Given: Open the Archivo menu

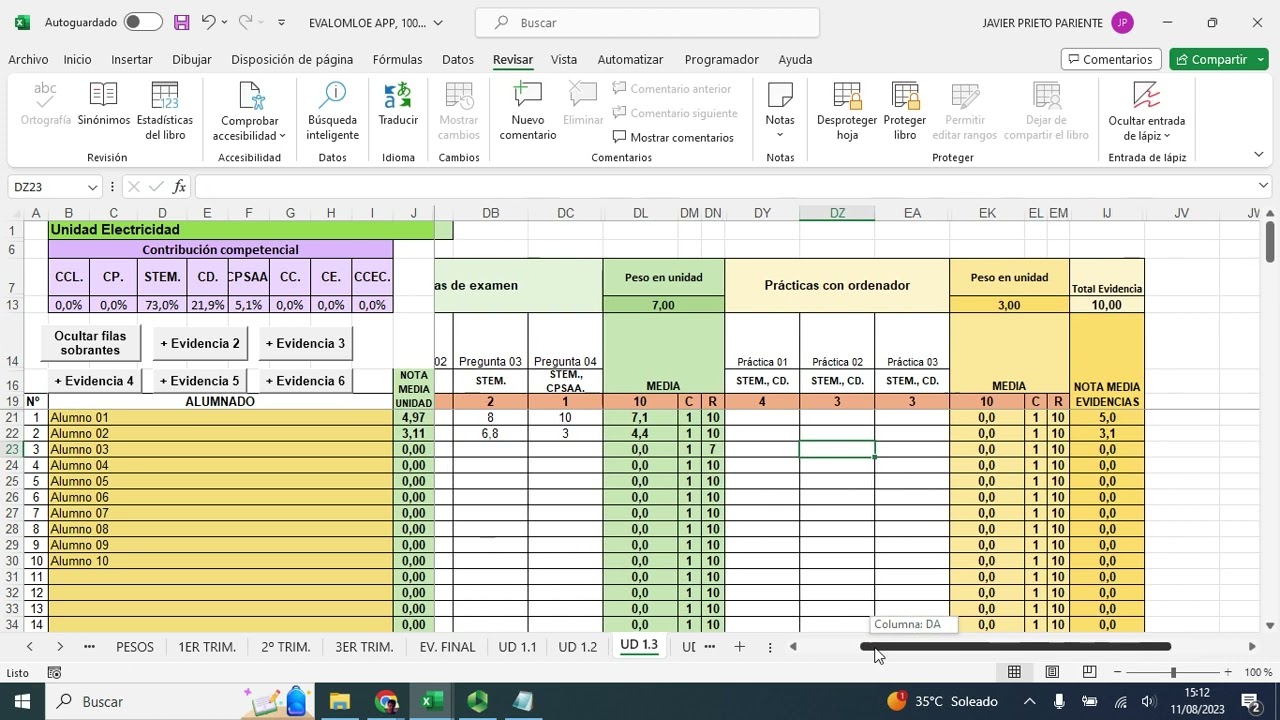Looking at the screenshot, I should point(28,59).
